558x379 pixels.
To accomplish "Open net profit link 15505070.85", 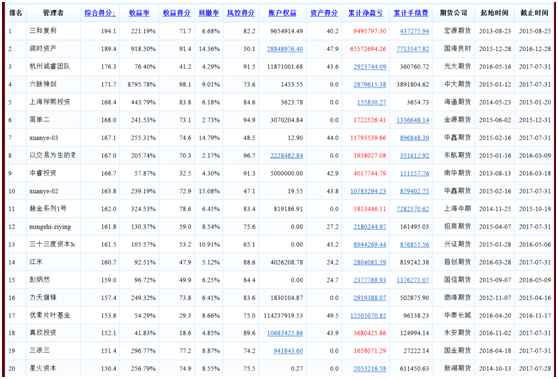I will (x=368, y=315).
